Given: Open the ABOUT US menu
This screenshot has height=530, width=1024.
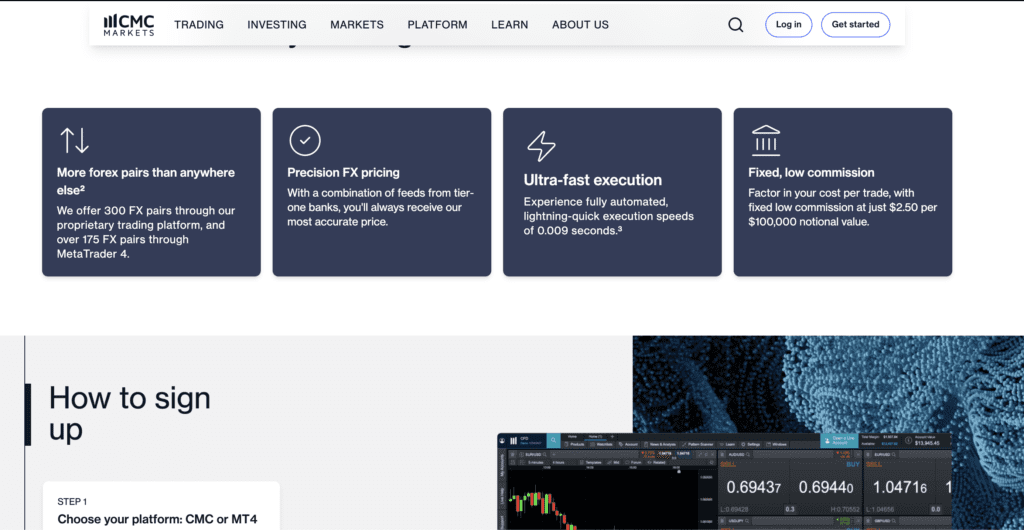Looking at the screenshot, I should click(x=581, y=25).
